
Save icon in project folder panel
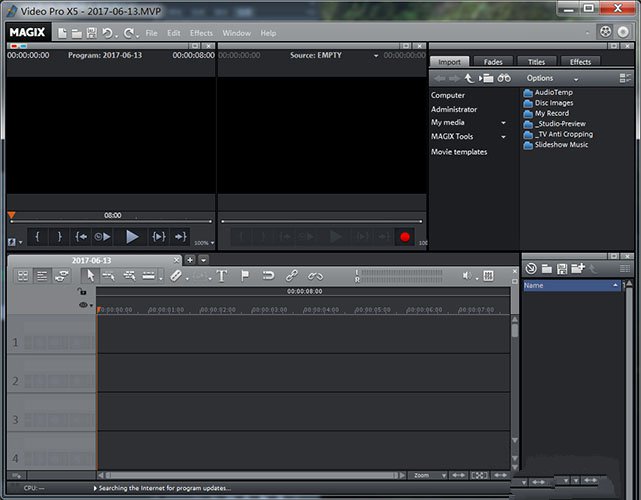[562, 269]
